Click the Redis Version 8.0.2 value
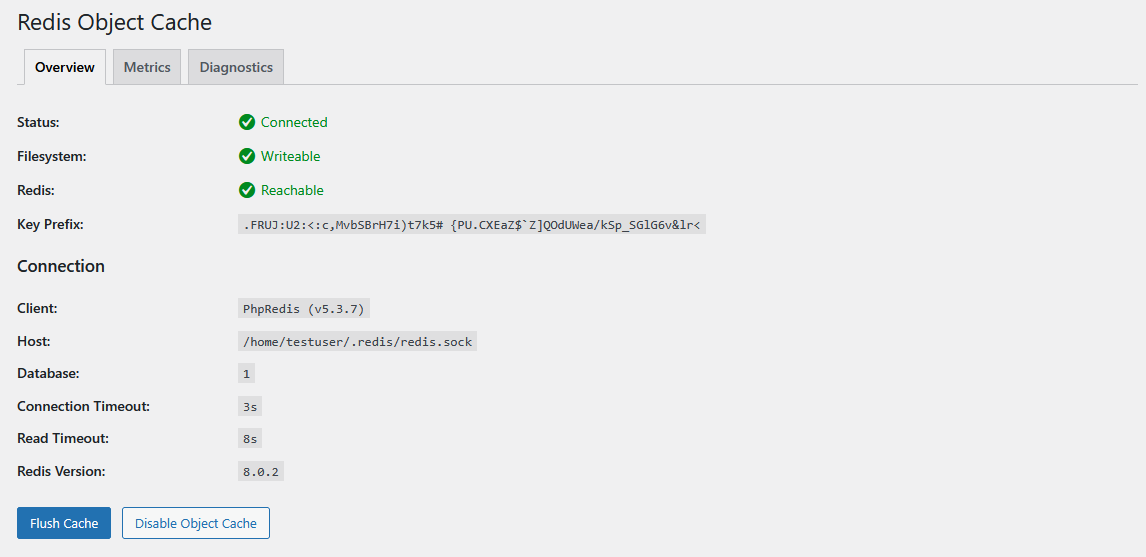The image size is (1146, 557). click(x=261, y=471)
